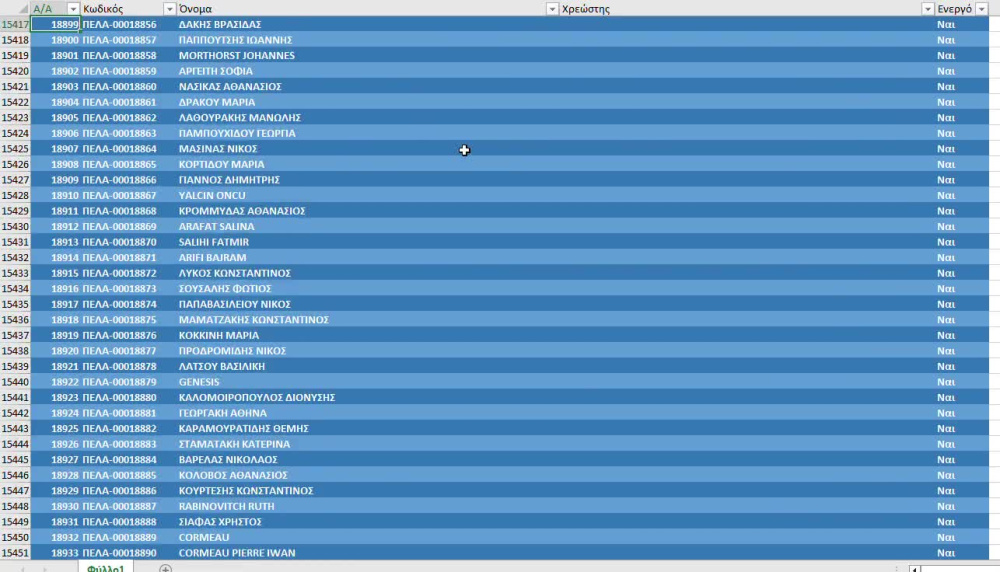Select name cell ΔΡΑΚΟΥ ΜΑΡΙΑ
This screenshot has height=572, width=1000.
(367, 102)
